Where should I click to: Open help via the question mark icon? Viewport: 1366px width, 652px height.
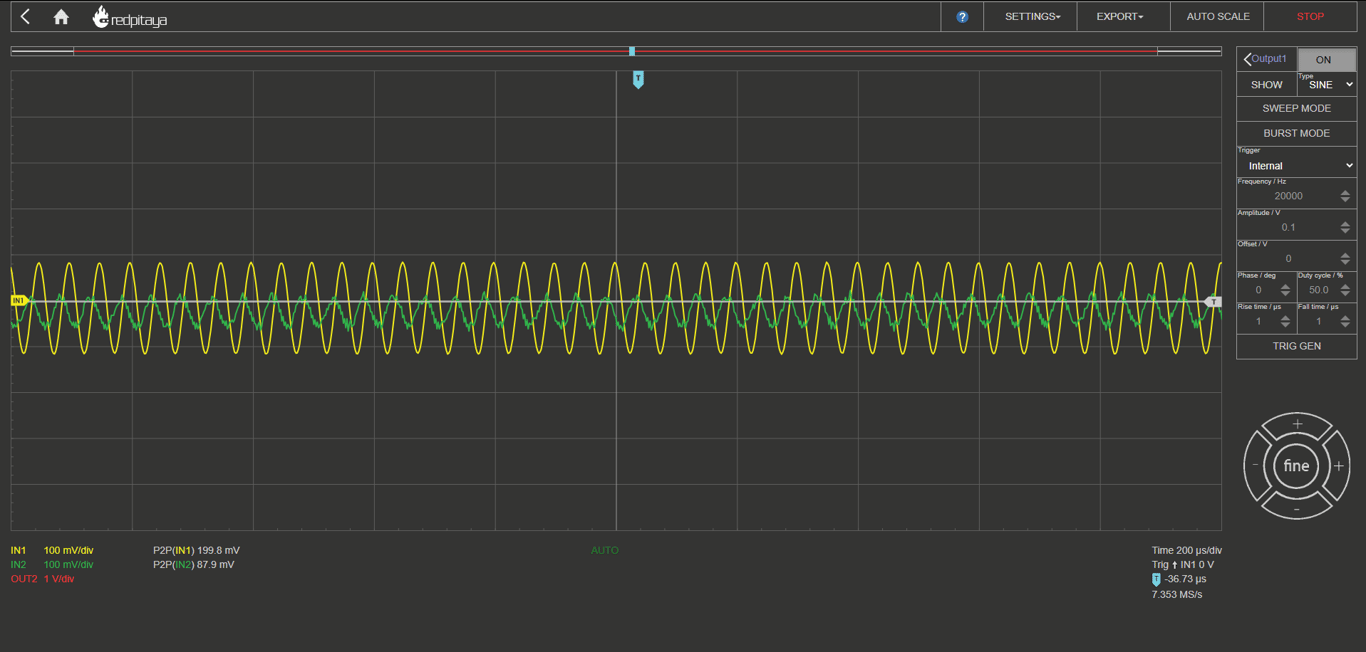[962, 17]
